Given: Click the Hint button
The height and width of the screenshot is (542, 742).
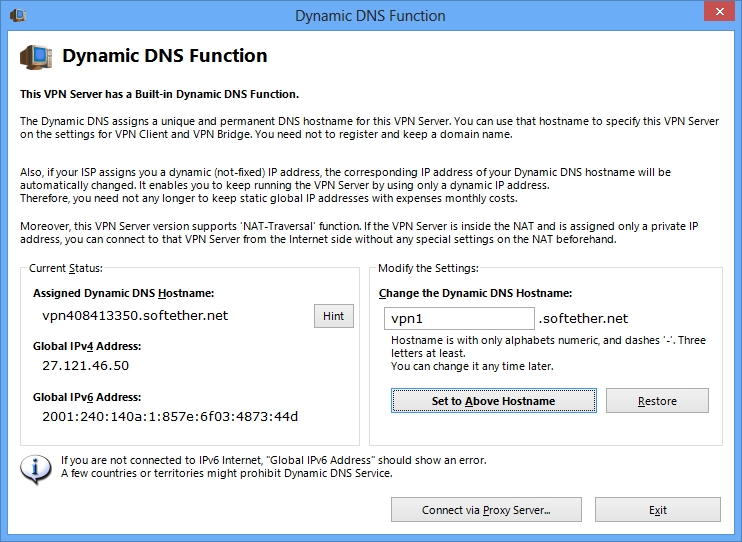Looking at the screenshot, I should click(x=334, y=316).
